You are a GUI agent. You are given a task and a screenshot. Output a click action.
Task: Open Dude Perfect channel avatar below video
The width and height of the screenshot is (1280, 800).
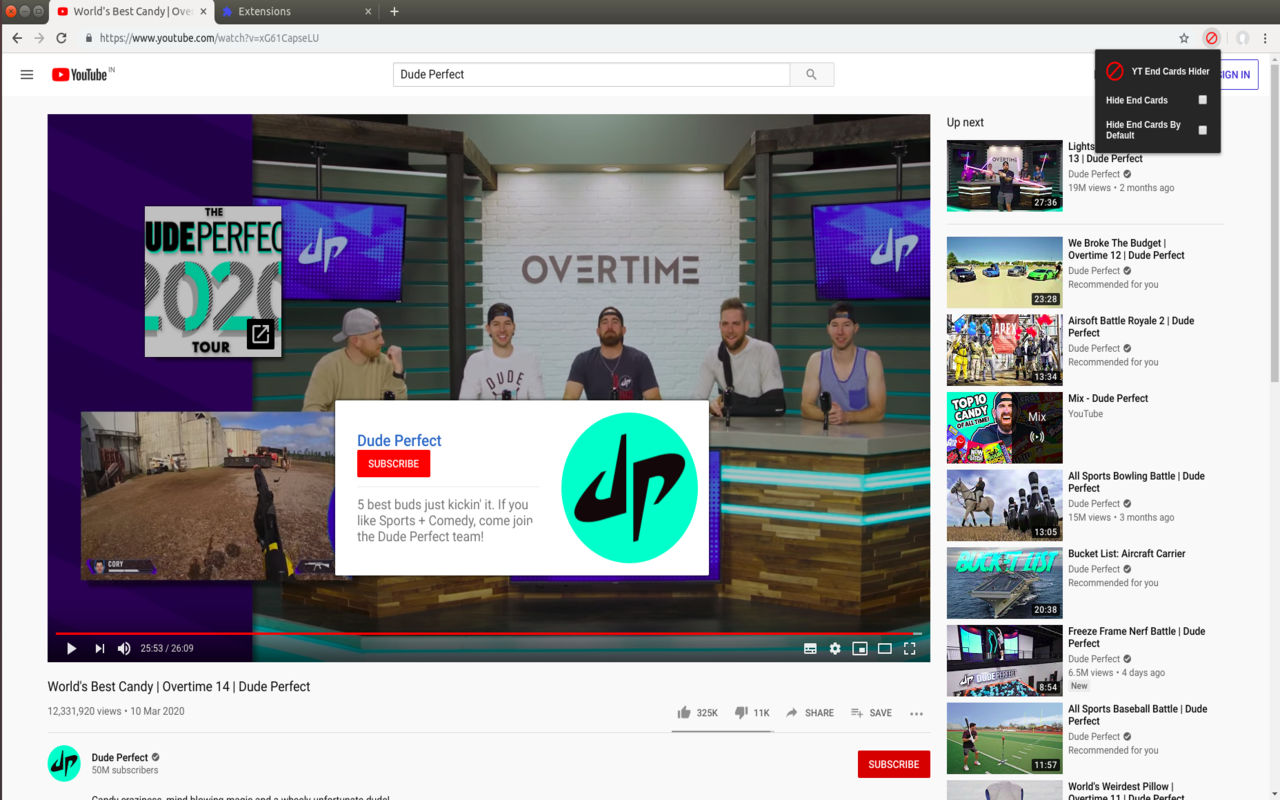click(64, 763)
